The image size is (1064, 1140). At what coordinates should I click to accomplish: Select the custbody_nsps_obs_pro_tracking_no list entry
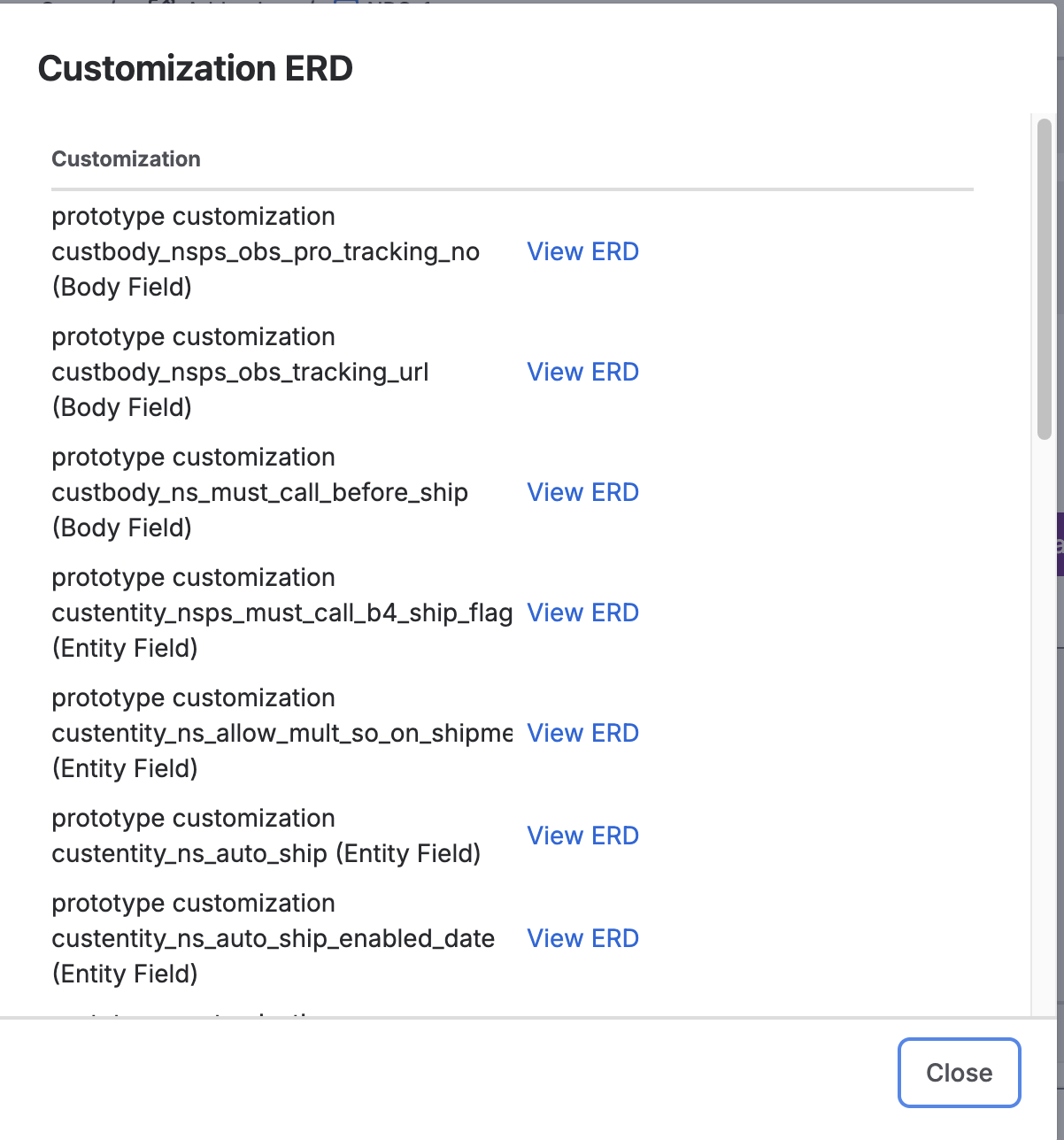click(x=266, y=251)
